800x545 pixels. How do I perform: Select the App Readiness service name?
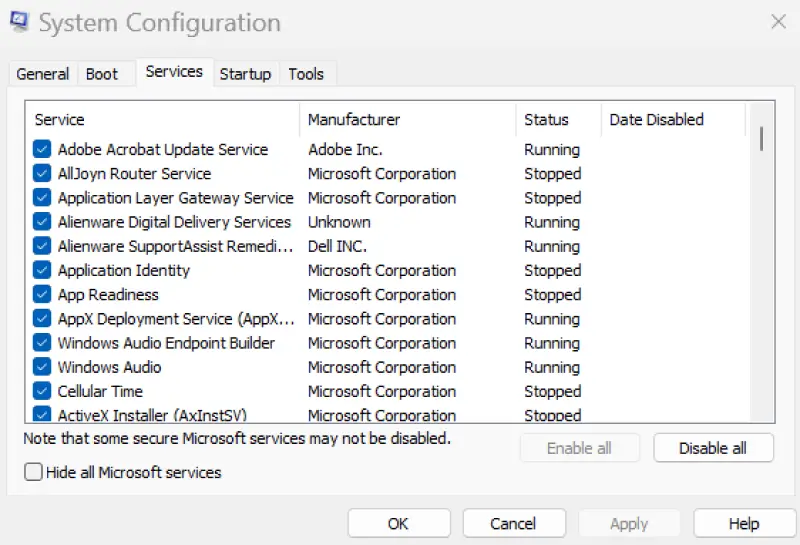[x=108, y=294]
